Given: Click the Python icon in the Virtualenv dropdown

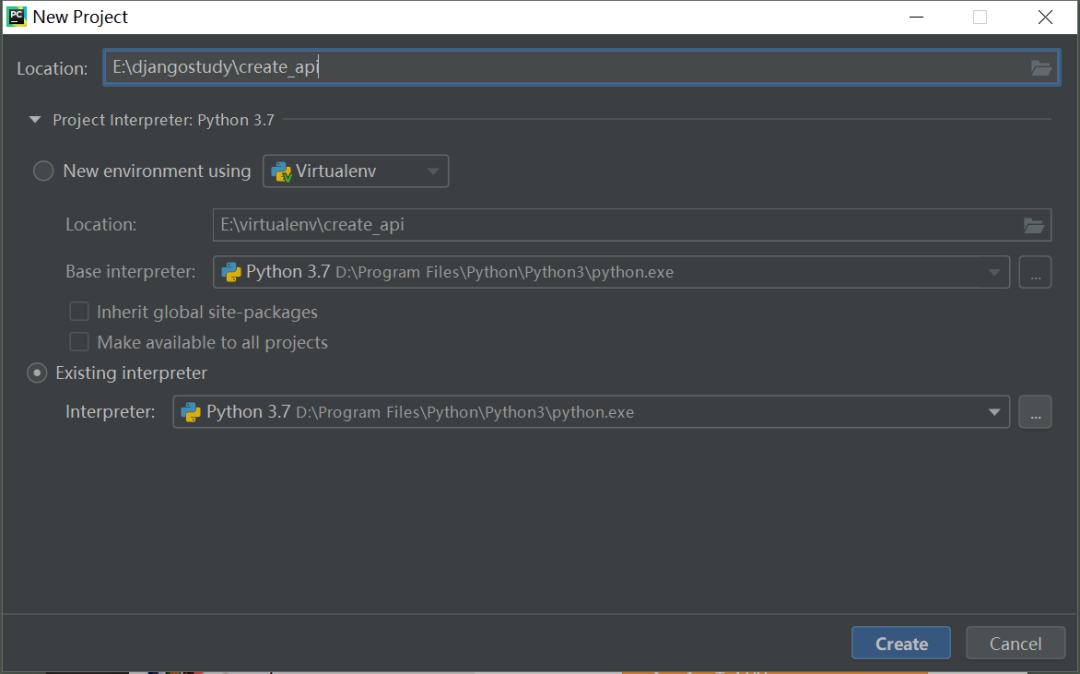Looking at the screenshot, I should (281, 171).
